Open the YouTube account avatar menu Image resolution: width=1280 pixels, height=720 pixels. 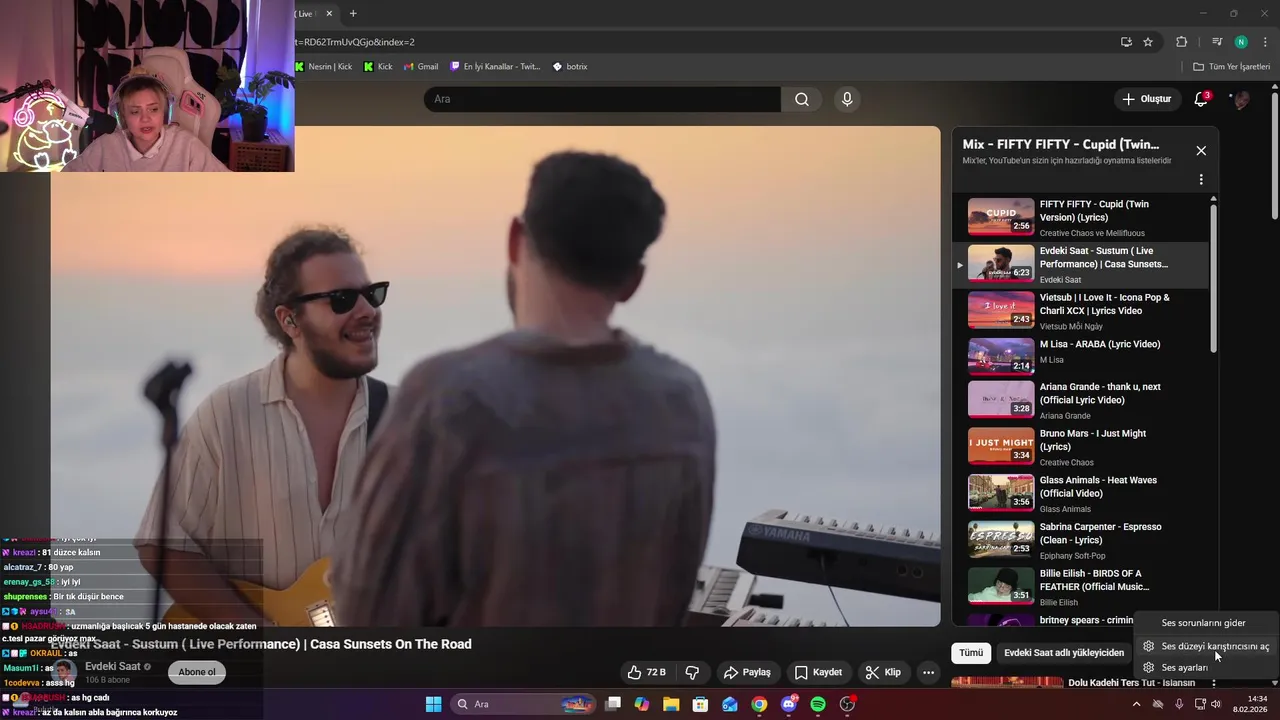(x=1241, y=99)
